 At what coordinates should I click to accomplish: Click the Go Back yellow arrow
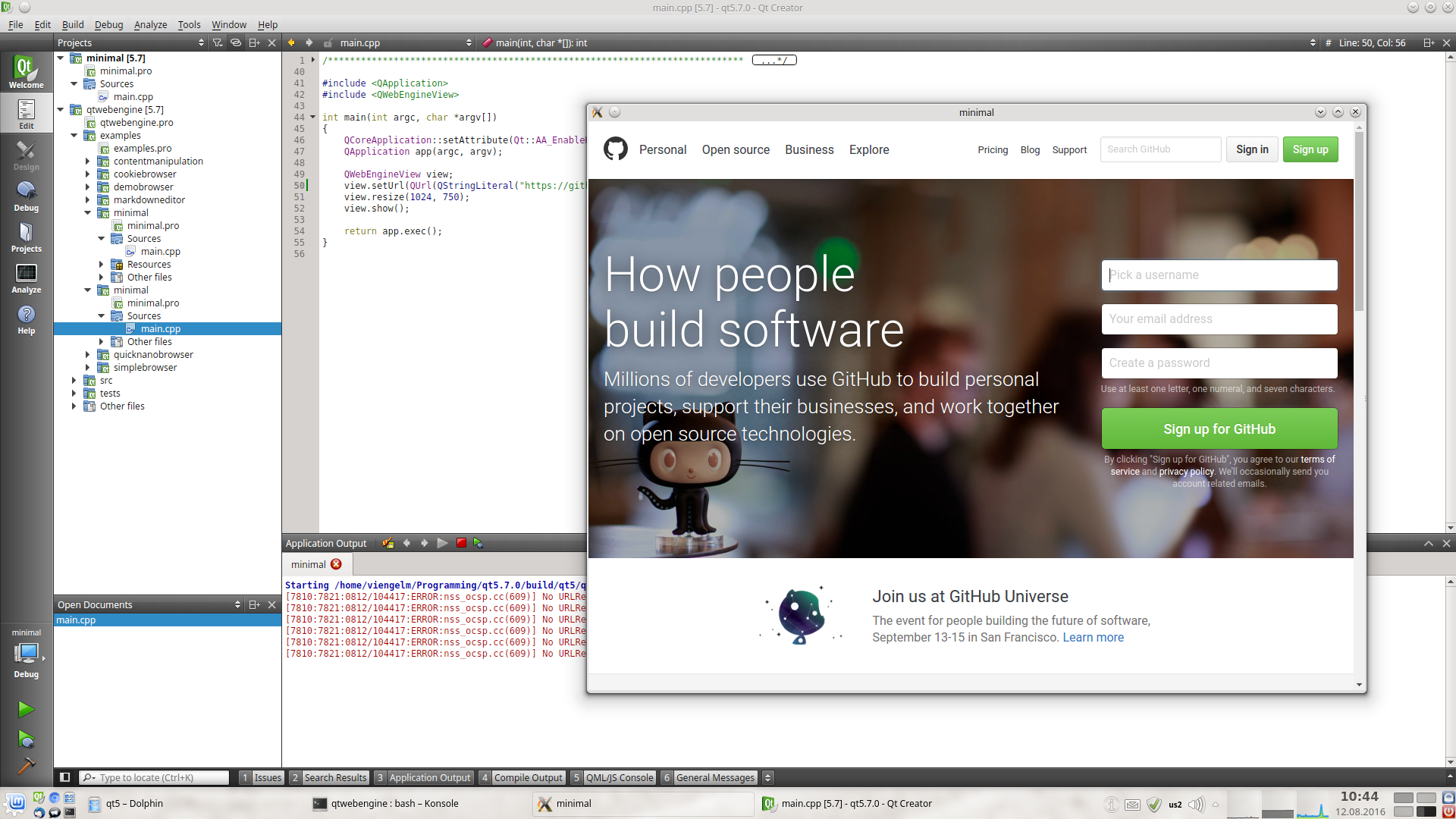[291, 42]
